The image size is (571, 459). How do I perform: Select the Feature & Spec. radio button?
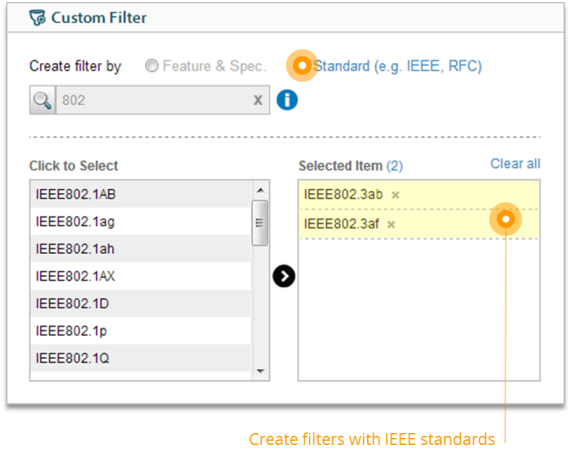click(x=151, y=66)
